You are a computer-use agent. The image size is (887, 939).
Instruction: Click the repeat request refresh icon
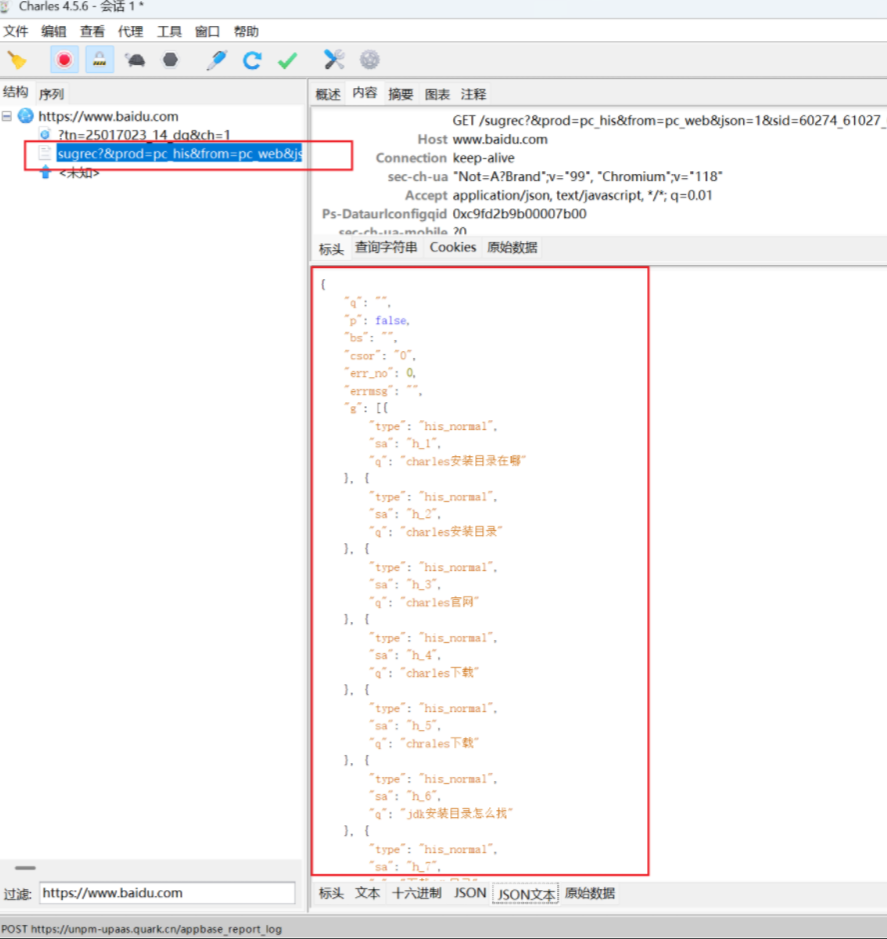(x=252, y=60)
